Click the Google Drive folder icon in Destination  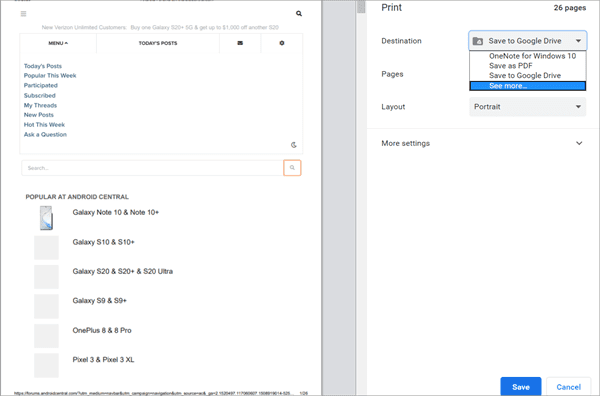pyautogui.click(x=478, y=41)
